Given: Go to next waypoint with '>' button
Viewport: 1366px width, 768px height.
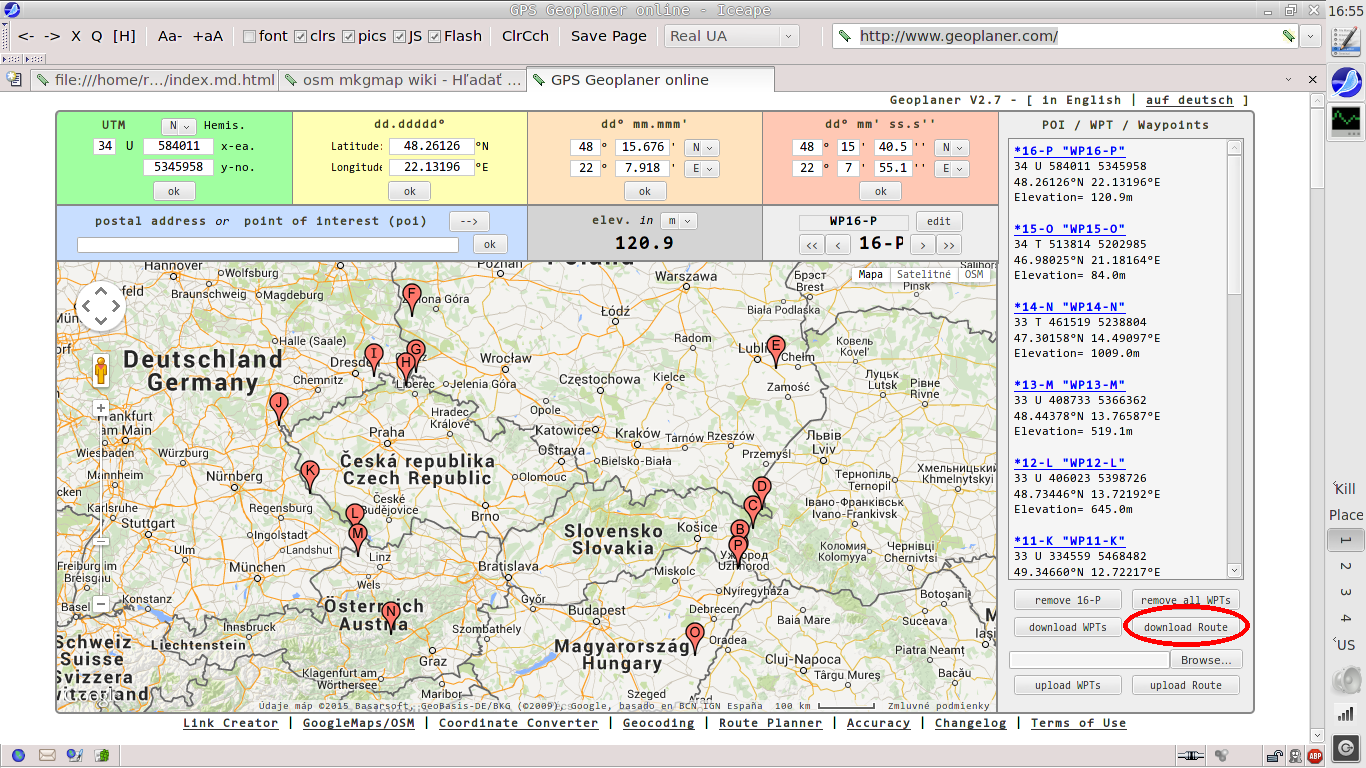Looking at the screenshot, I should click(922, 244).
